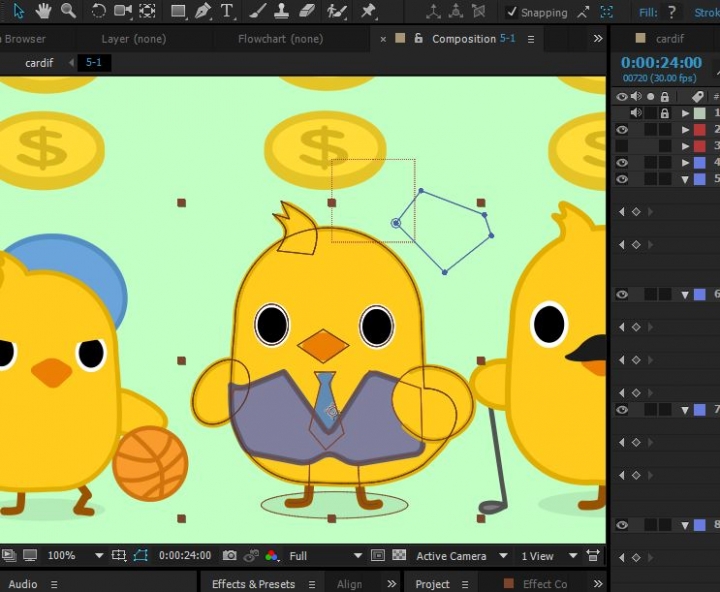Open the 1 View layout dropdown

click(549, 556)
